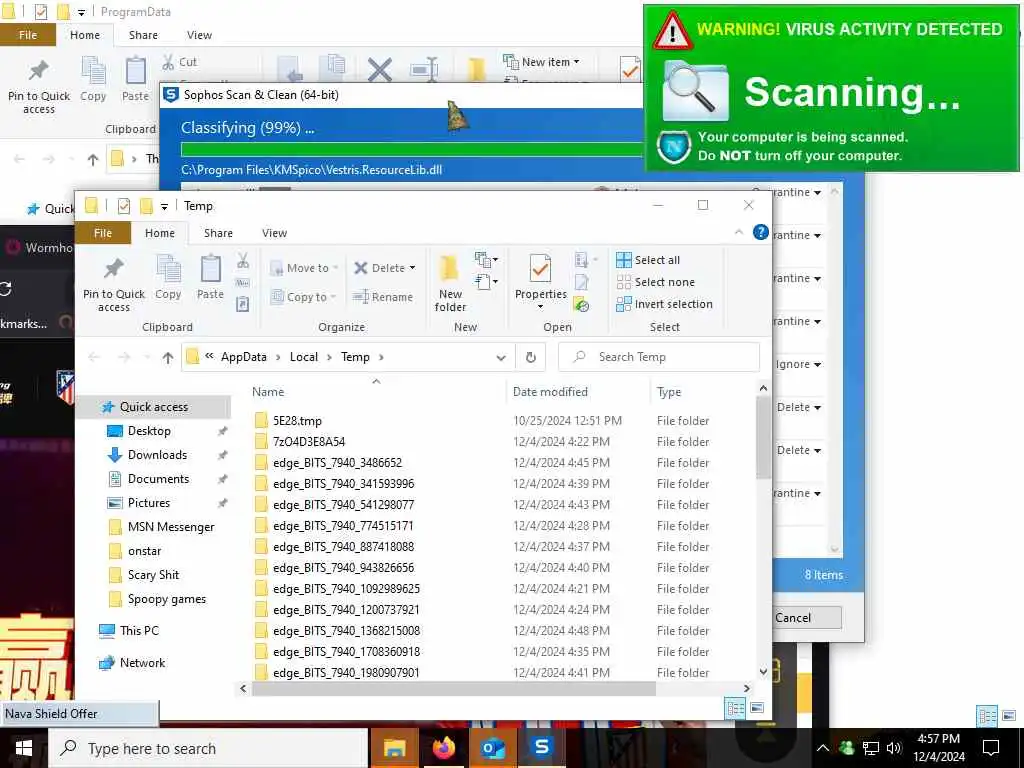Switch Temp window to Large icons view
Screen dimensions: 1024x768
click(x=757, y=708)
